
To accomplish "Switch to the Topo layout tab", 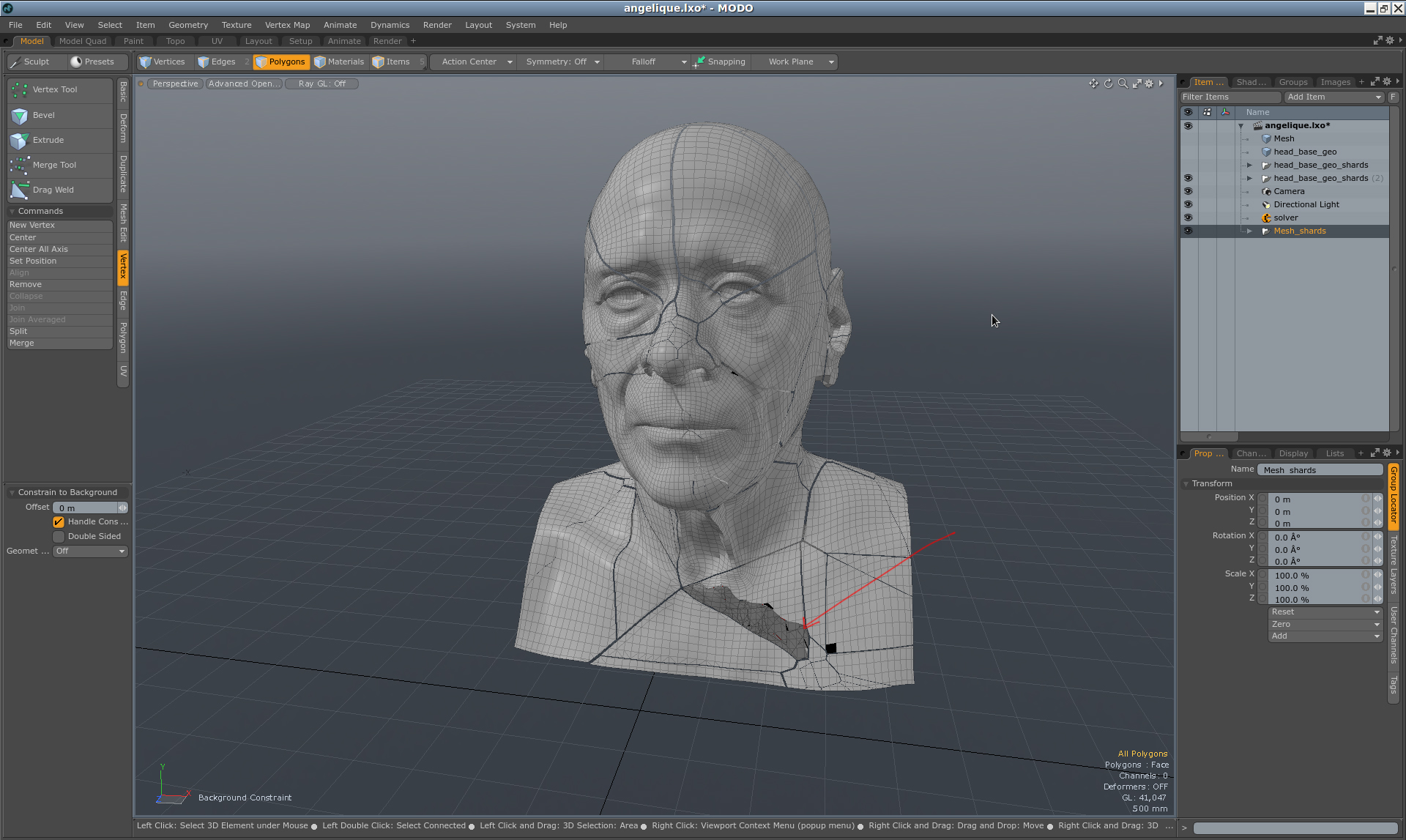I will tap(175, 42).
